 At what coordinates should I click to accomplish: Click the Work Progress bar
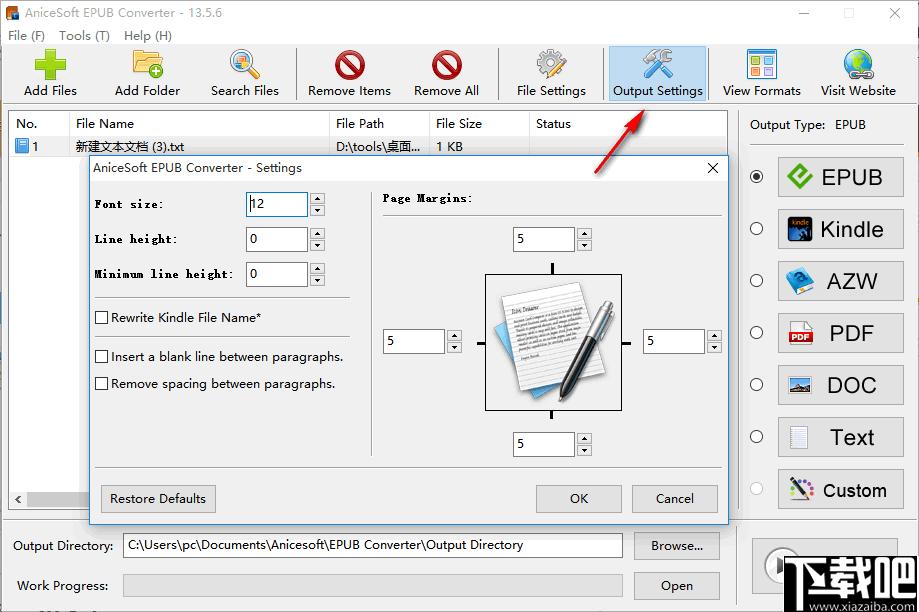(373, 586)
